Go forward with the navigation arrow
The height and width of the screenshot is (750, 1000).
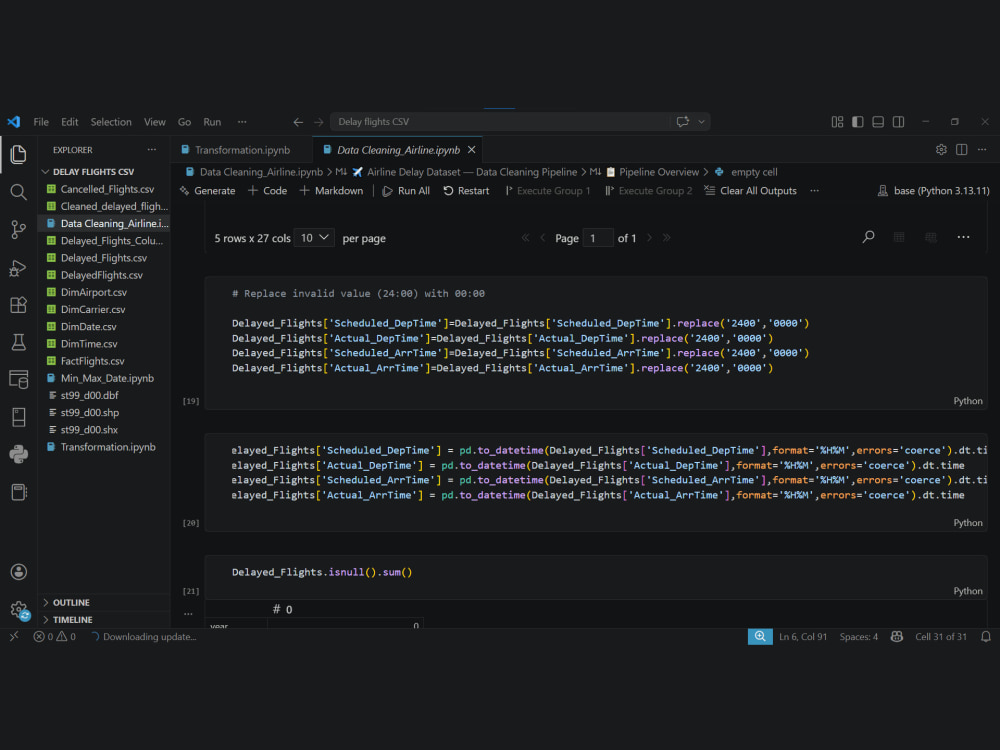point(318,122)
